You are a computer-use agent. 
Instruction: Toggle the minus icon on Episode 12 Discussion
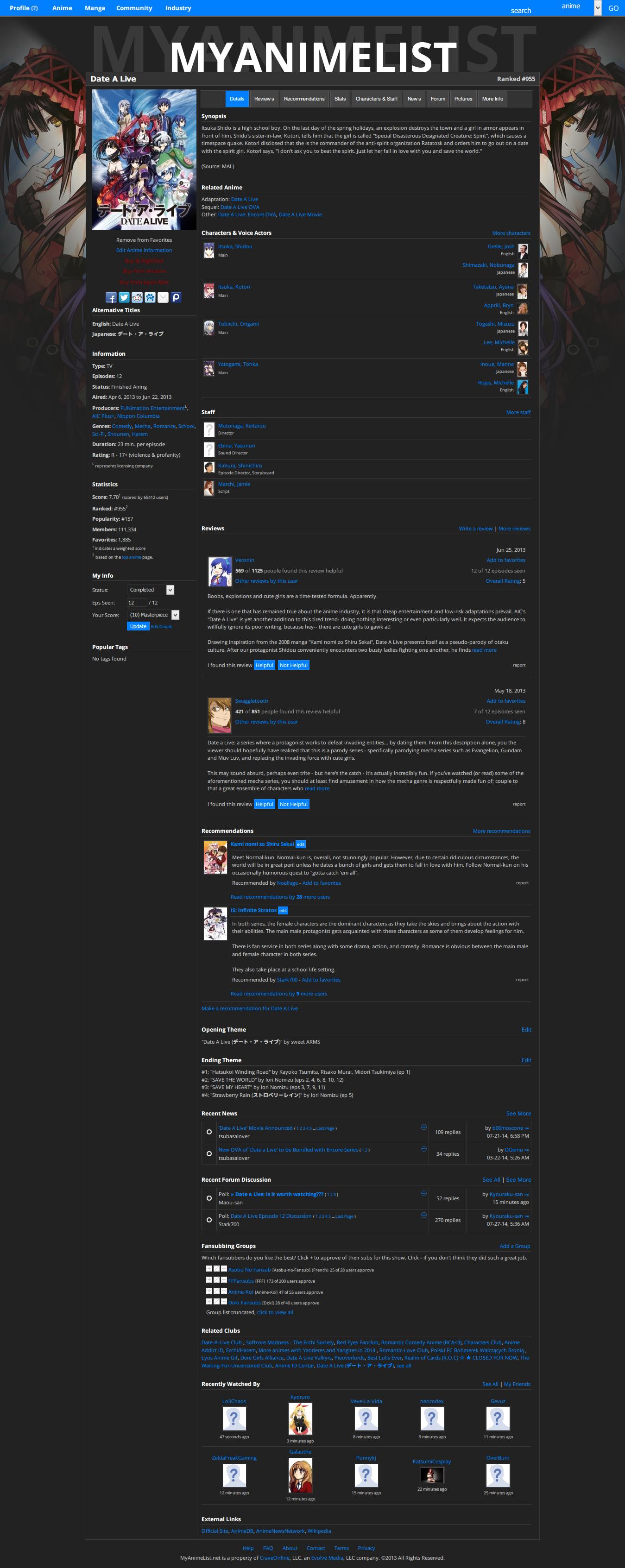[x=423, y=1215]
